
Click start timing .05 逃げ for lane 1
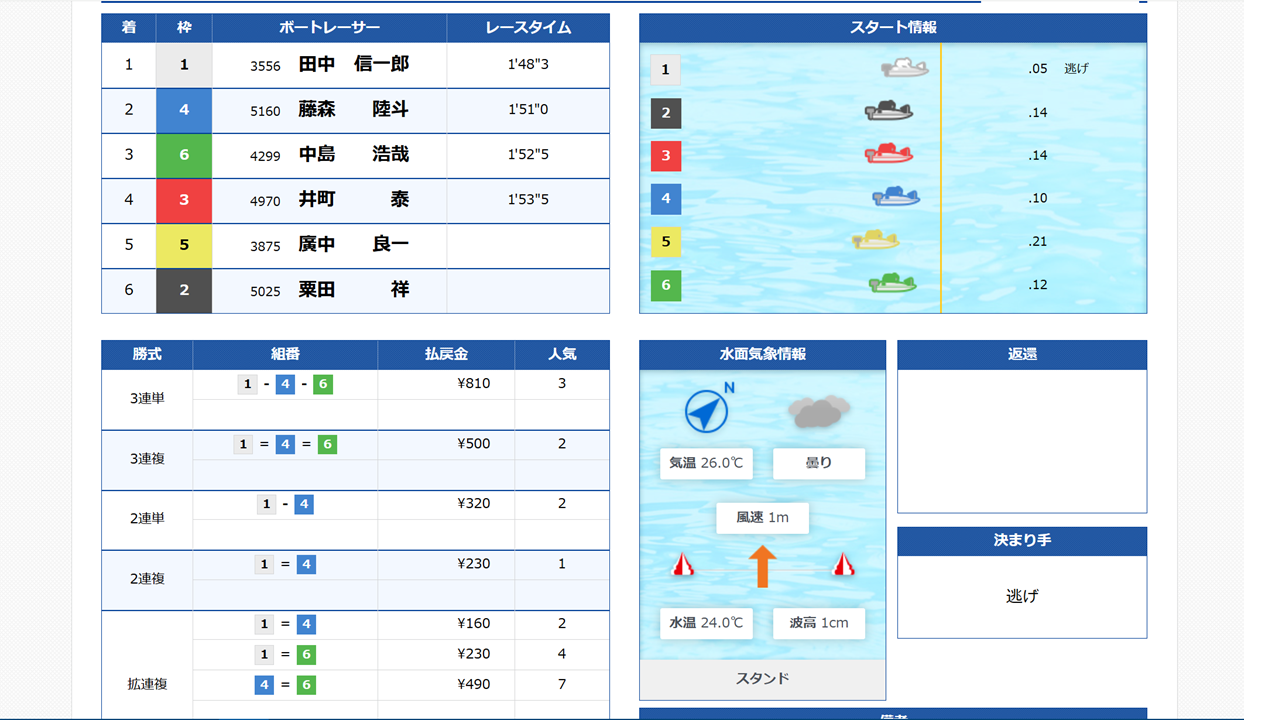coord(1058,69)
